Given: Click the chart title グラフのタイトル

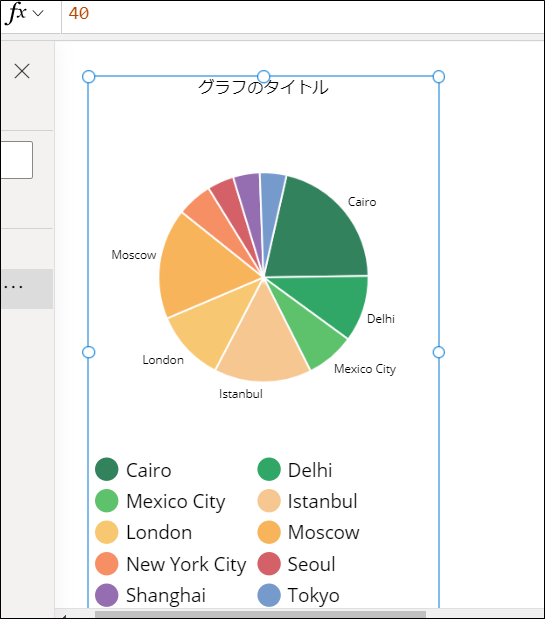Looking at the screenshot, I should click(x=263, y=87).
